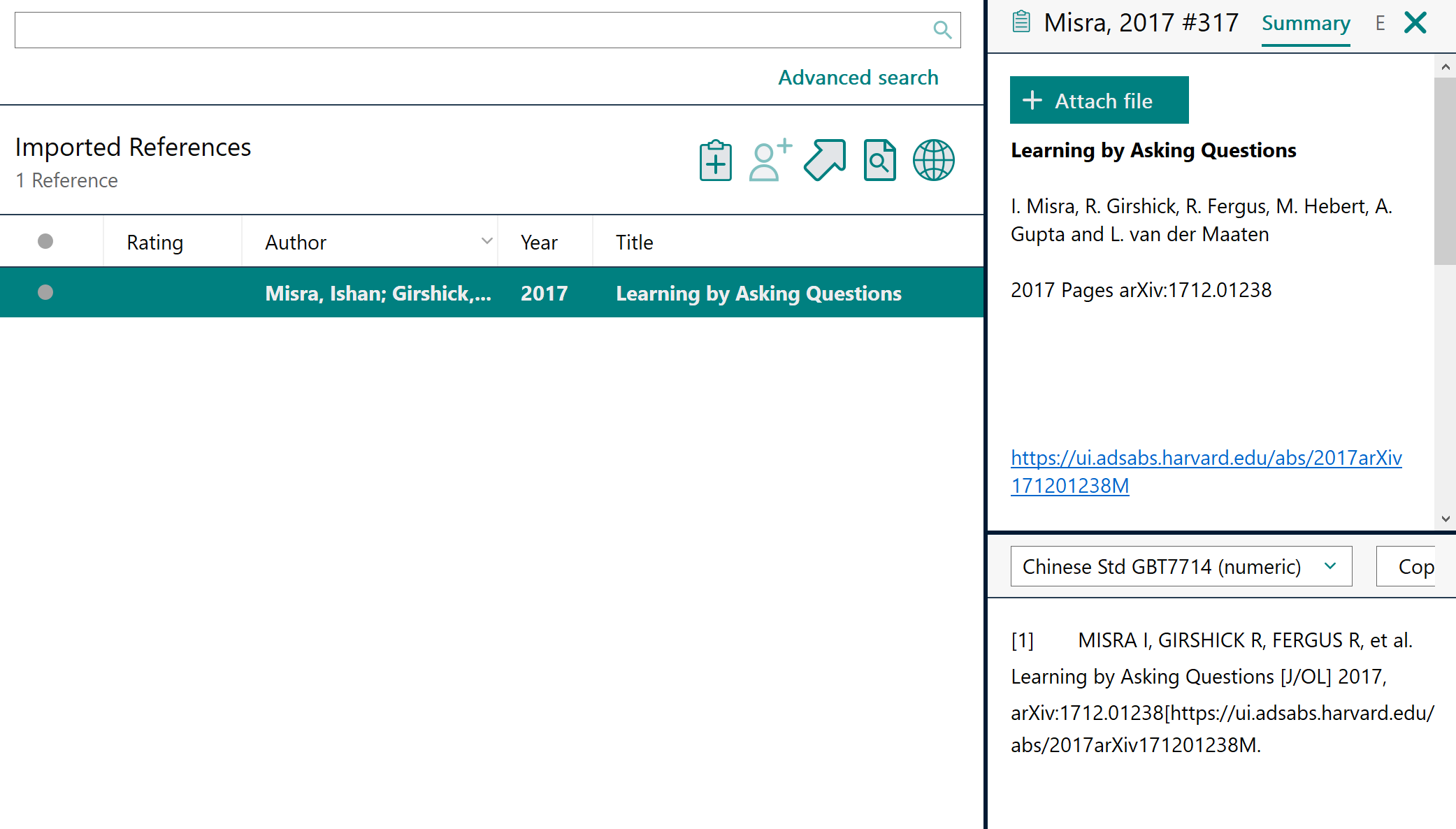Expand the Author column dropdown chevron

pyautogui.click(x=486, y=241)
